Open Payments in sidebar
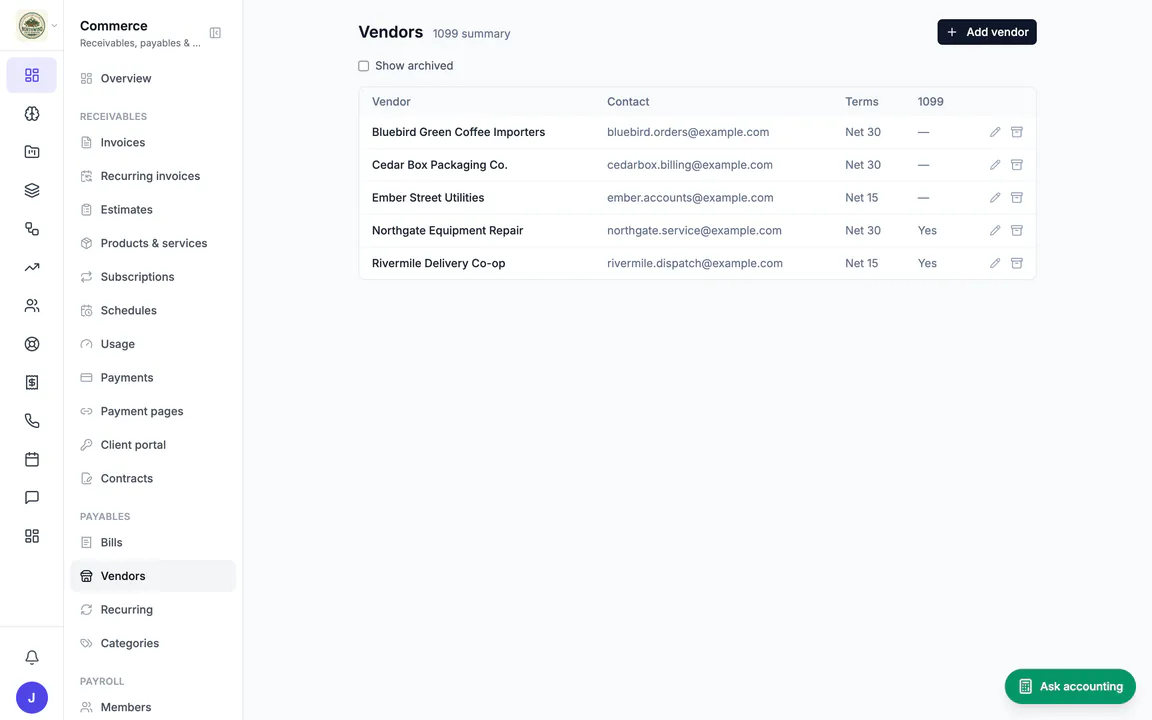The width and height of the screenshot is (1152, 720). 153,378
